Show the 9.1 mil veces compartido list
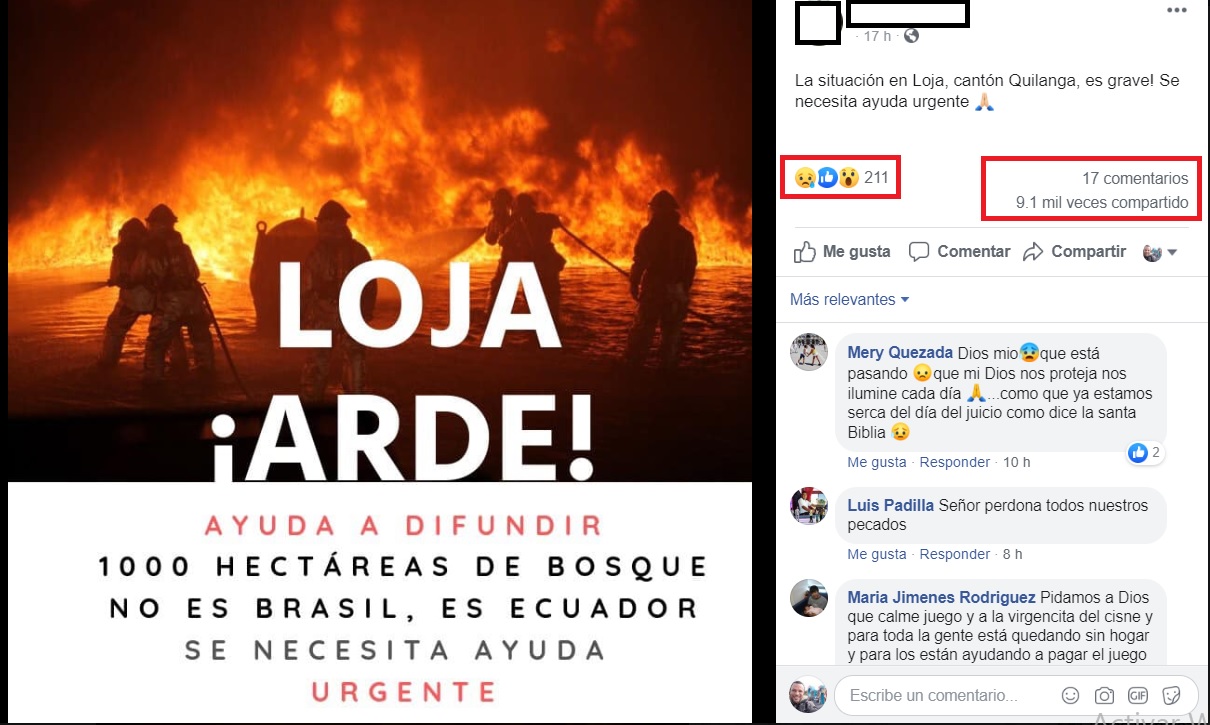 [x=1102, y=203]
